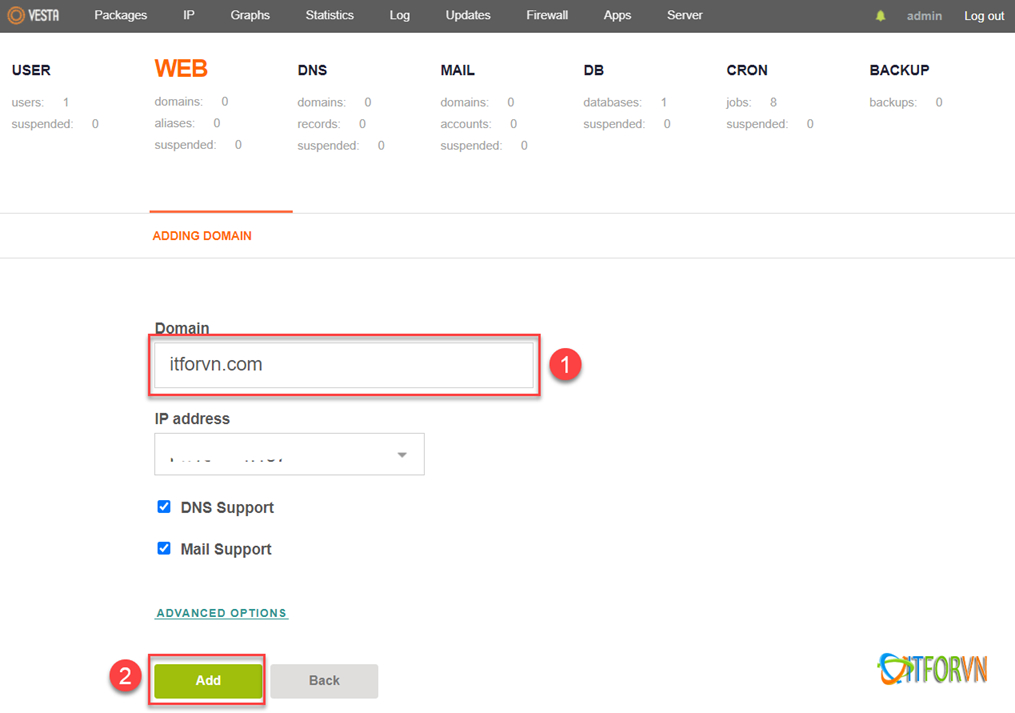This screenshot has width=1015, height=713.
Task: Click the green Add button
Action: (x=208, y=680)
